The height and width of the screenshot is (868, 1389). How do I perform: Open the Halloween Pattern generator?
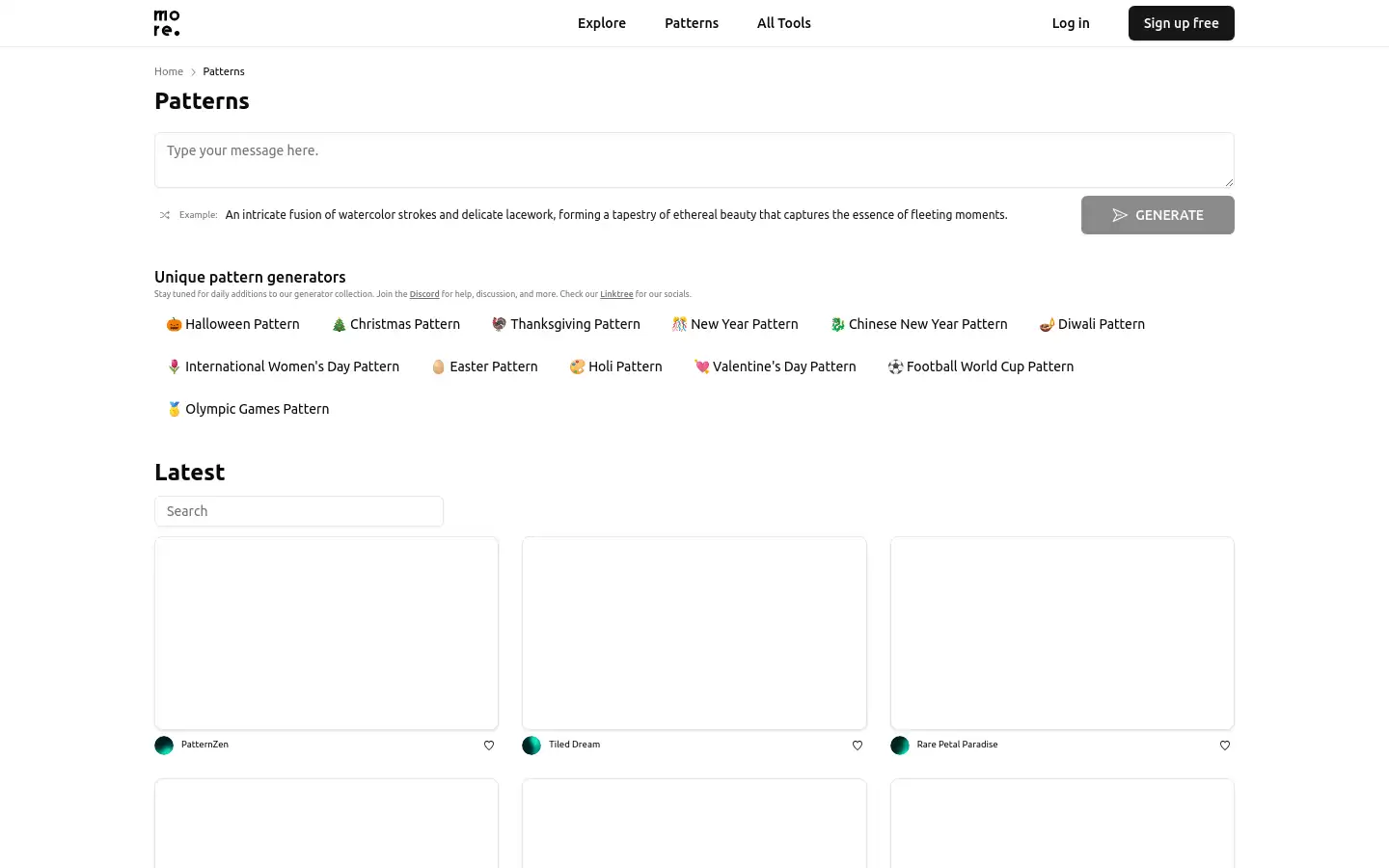pos(232,324)
